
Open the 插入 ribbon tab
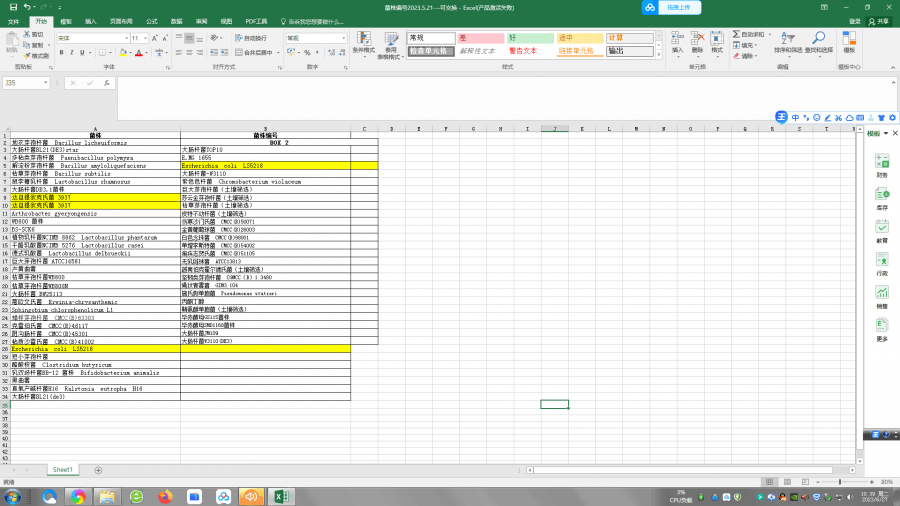click(91, 20)
